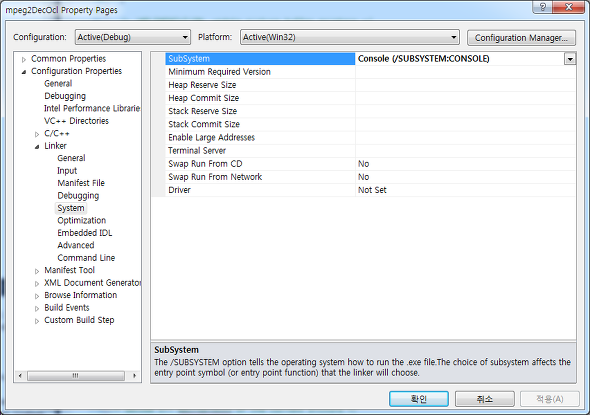Screen dimensions: 590x415
Task: Expand the Build Events node
Action: click(37, 309)
